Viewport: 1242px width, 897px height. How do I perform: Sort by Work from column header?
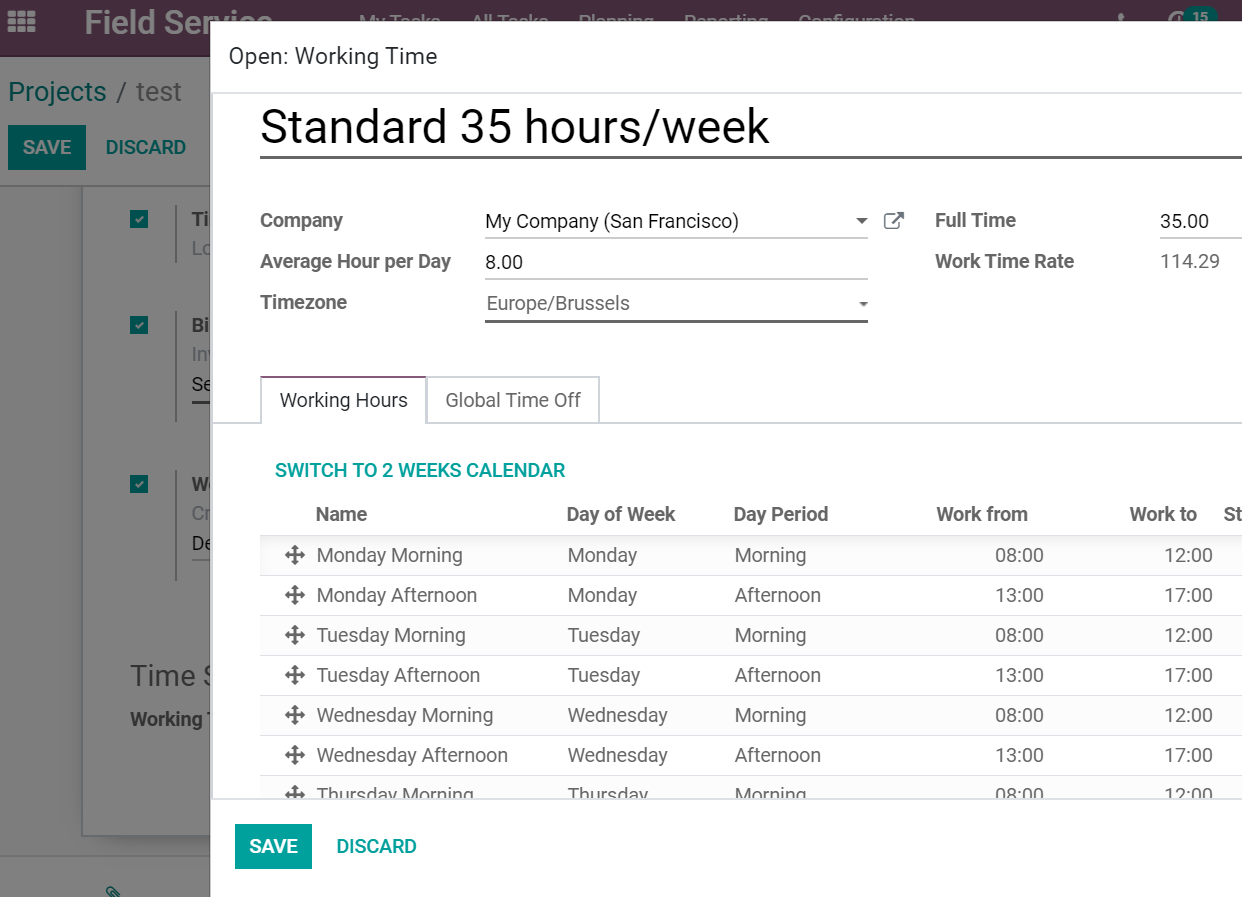click(x=982, y=514)
